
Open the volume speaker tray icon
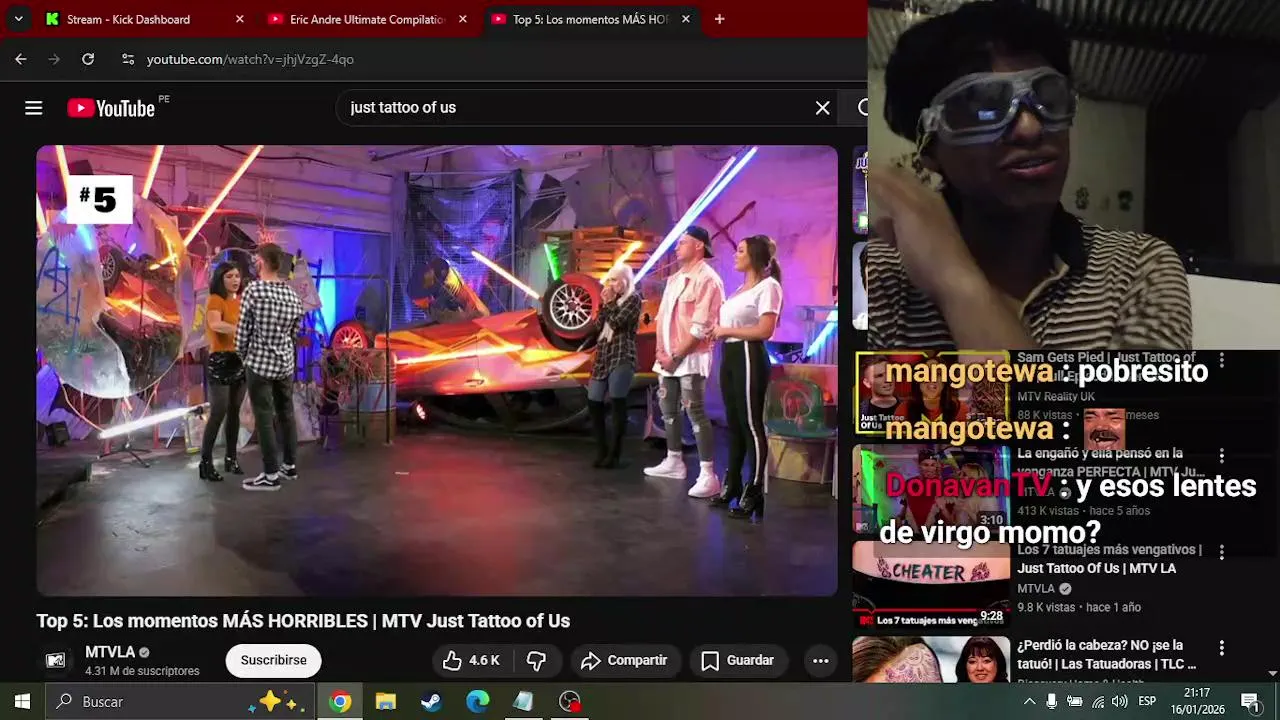pyautogui.click(x=1120, y=702)
